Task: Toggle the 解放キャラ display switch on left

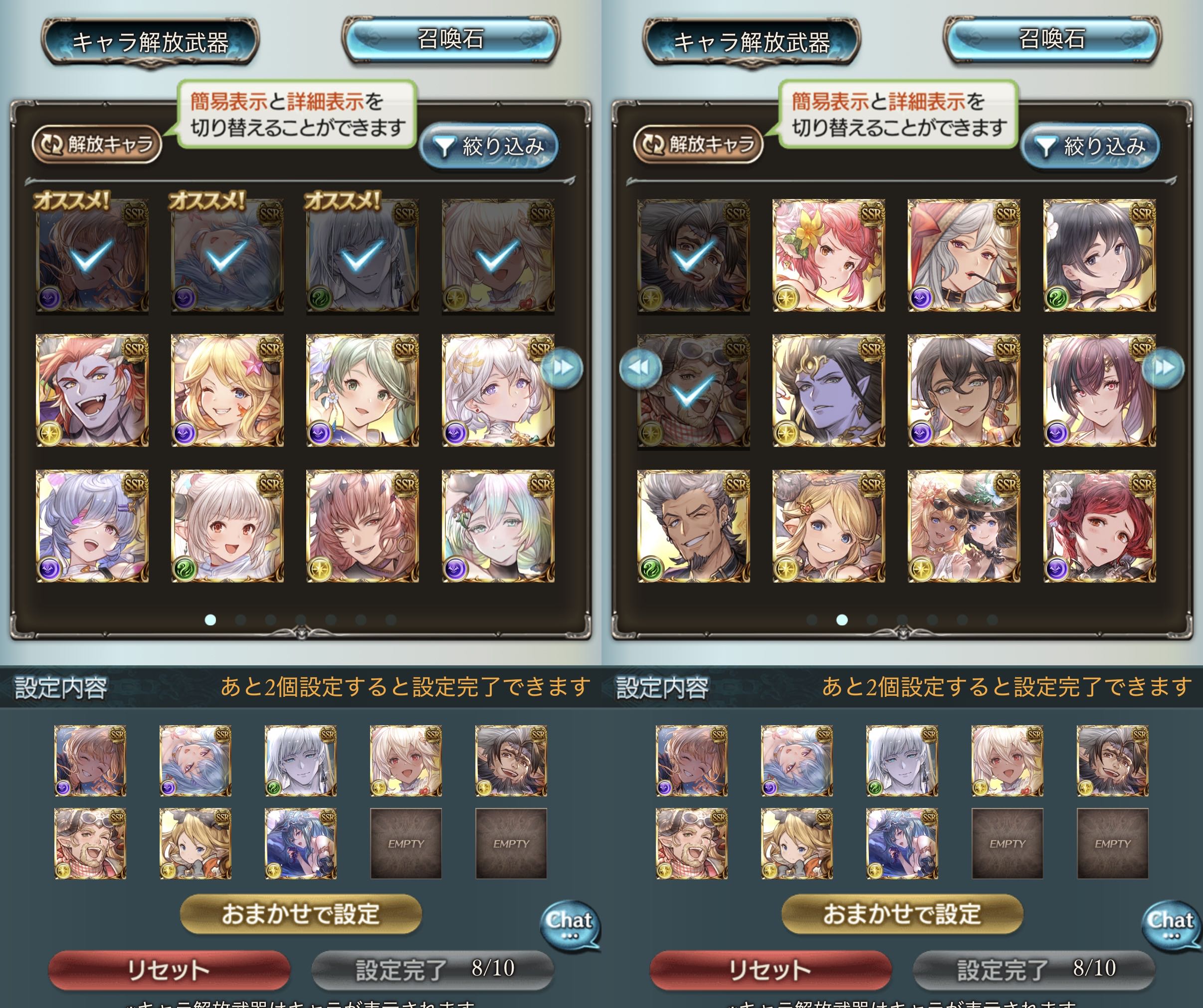Action: [x=97, y=144]
